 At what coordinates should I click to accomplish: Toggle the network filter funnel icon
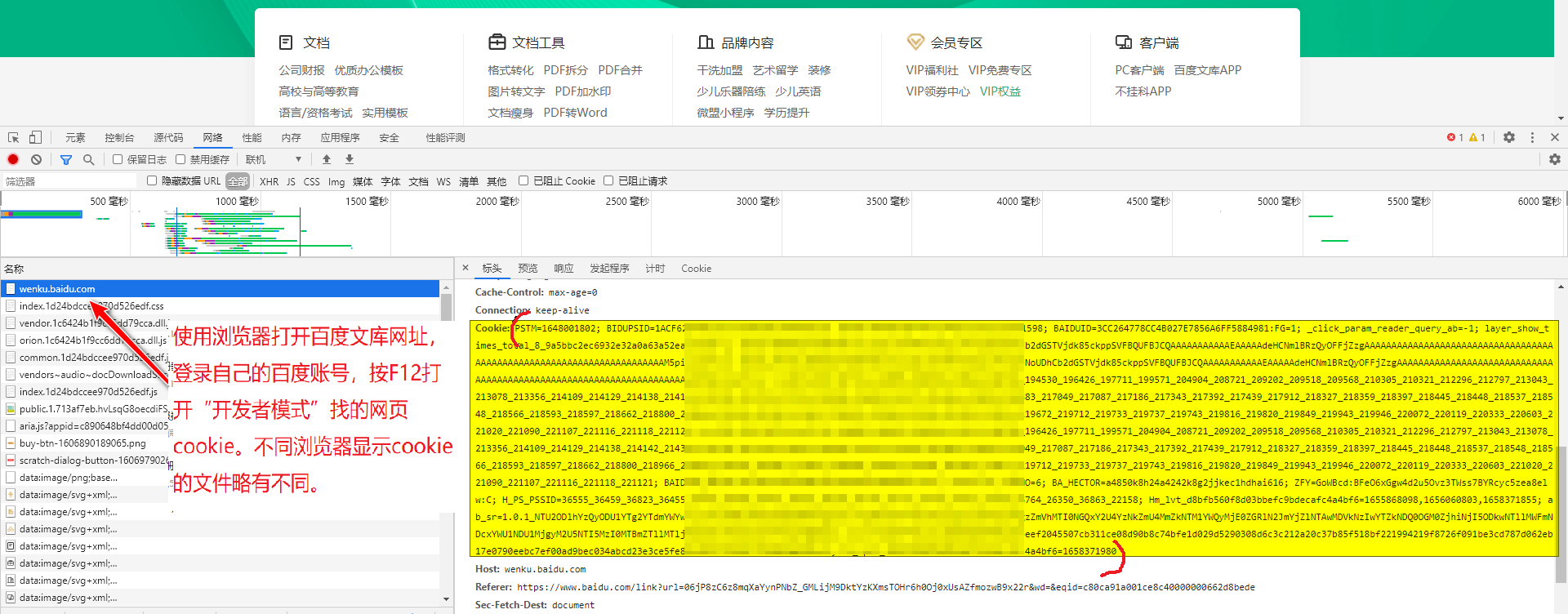[x=66, y=159]
